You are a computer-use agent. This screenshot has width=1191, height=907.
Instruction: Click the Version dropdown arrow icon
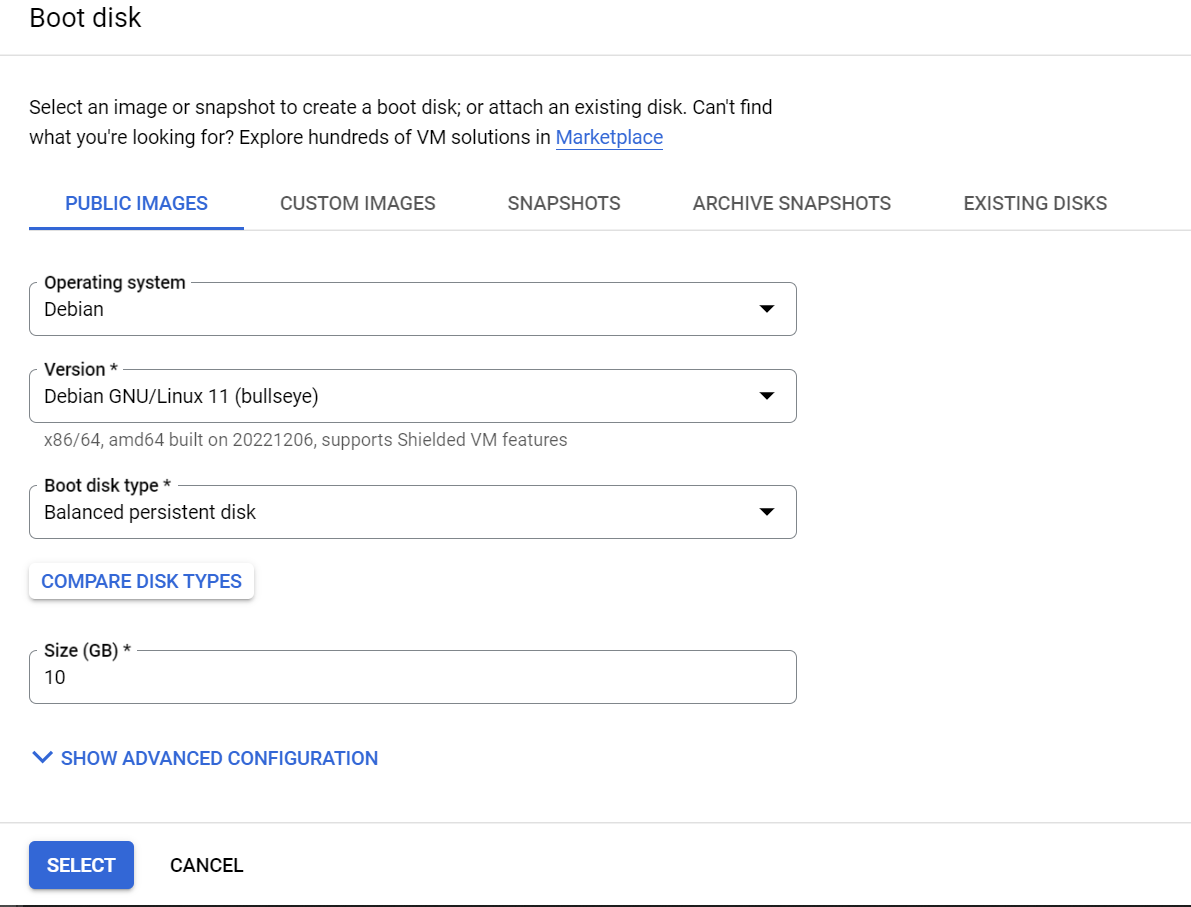[x=767, y=396]
